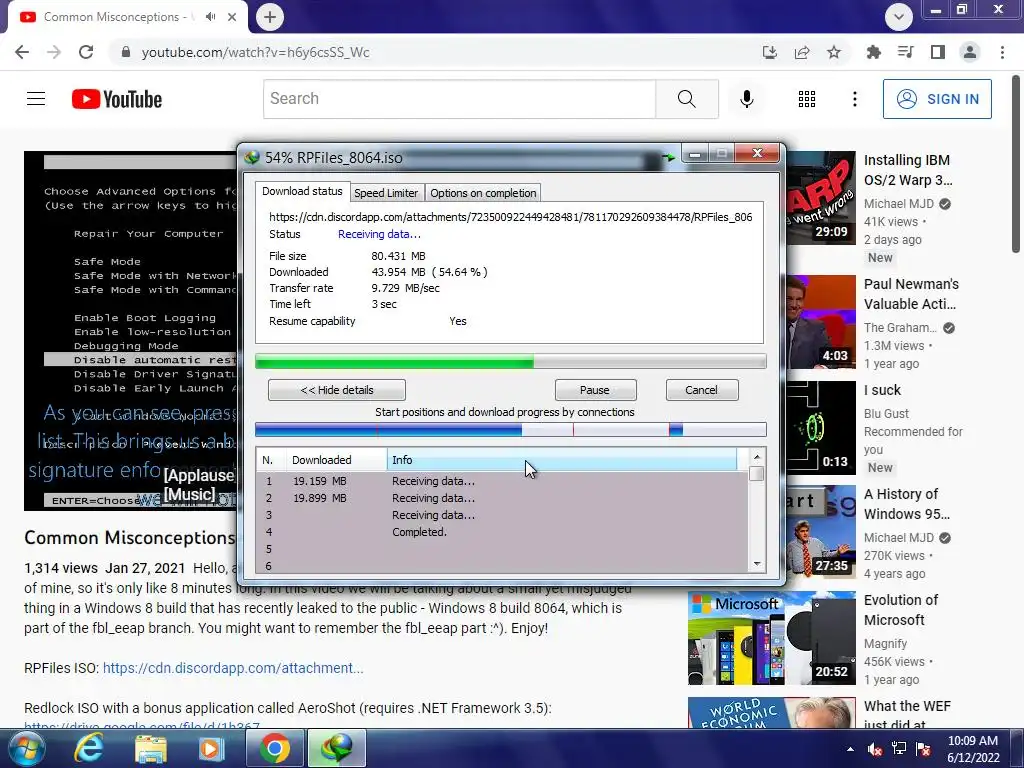The image size is (1024, 768).
Task: Open the Evolution of Microsoft thumbnail
Action: click(772, 638)
